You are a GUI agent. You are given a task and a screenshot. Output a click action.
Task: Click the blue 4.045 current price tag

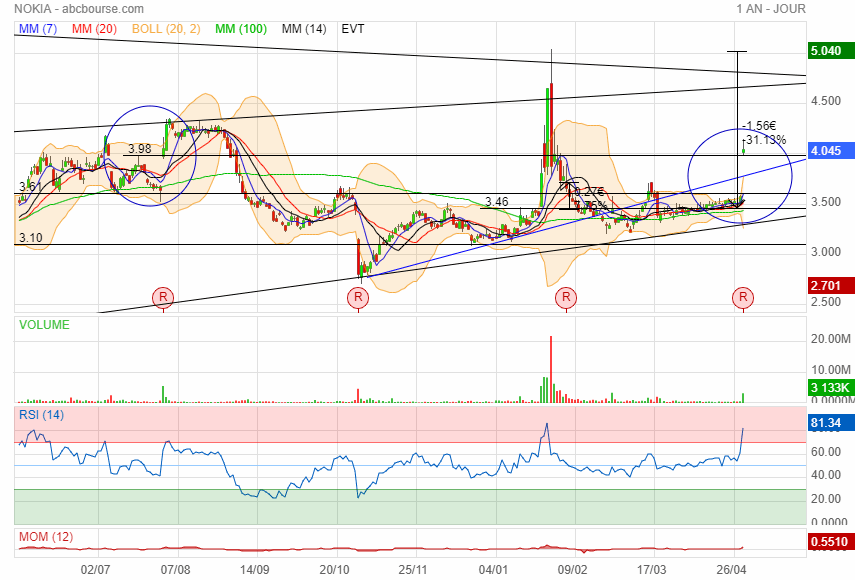click(x=830, y=150)
